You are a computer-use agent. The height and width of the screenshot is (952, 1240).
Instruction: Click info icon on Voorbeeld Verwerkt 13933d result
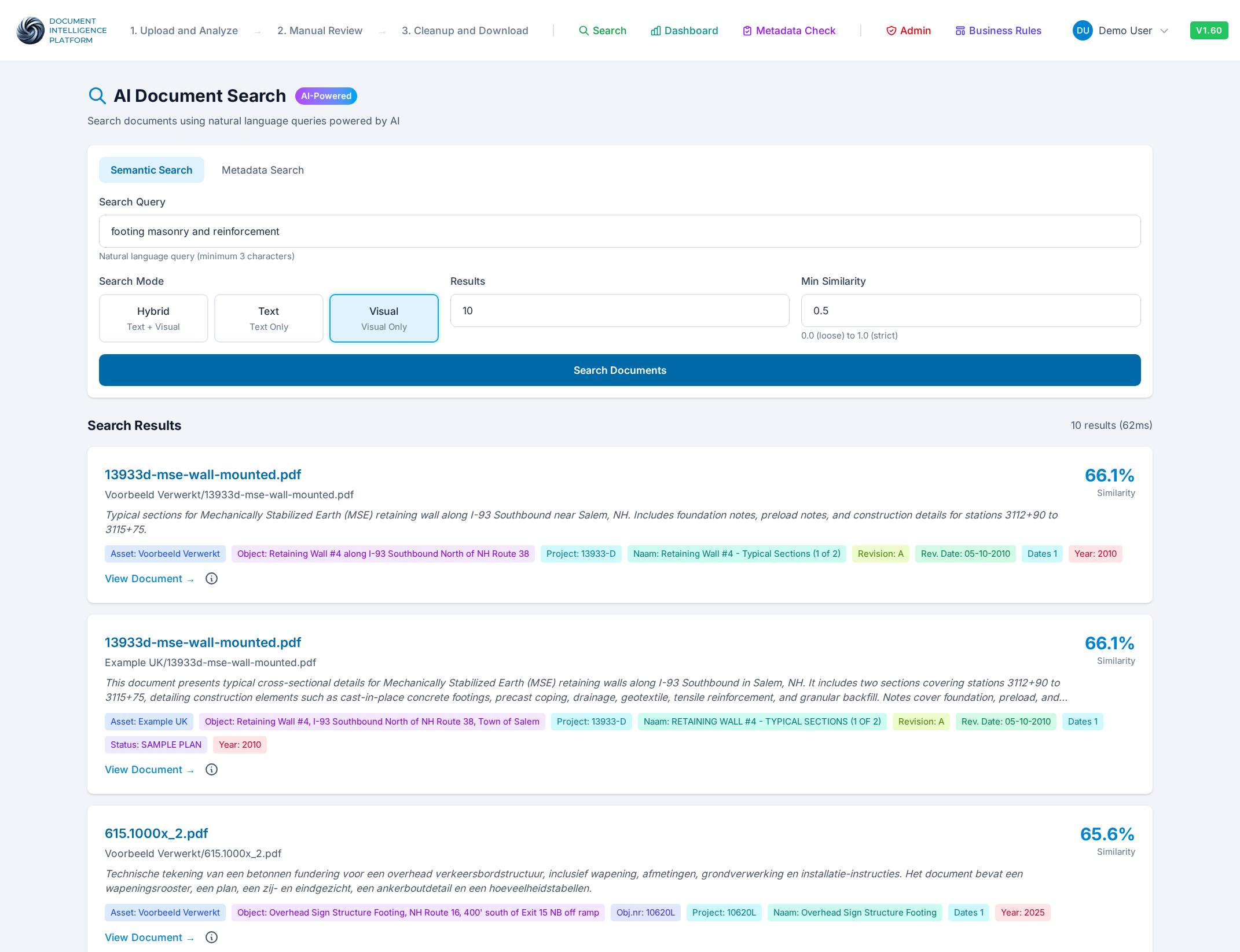tap(212, 579)
